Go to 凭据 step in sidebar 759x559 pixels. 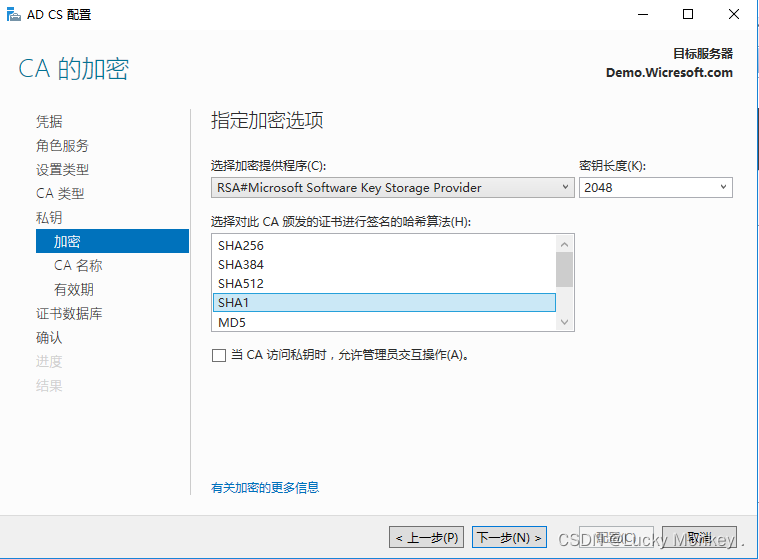coord(49,121)
